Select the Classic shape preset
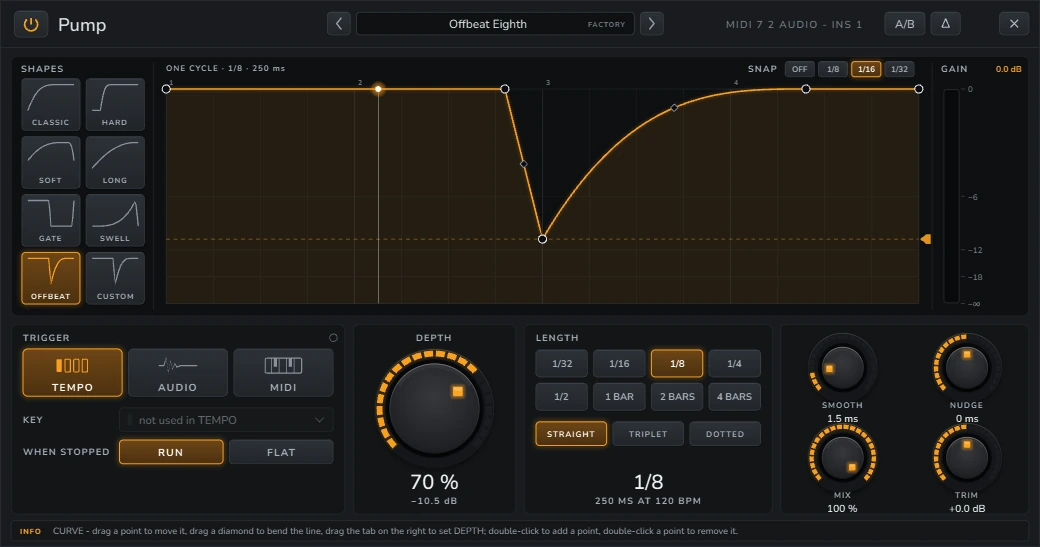 (x=50, y=104)
